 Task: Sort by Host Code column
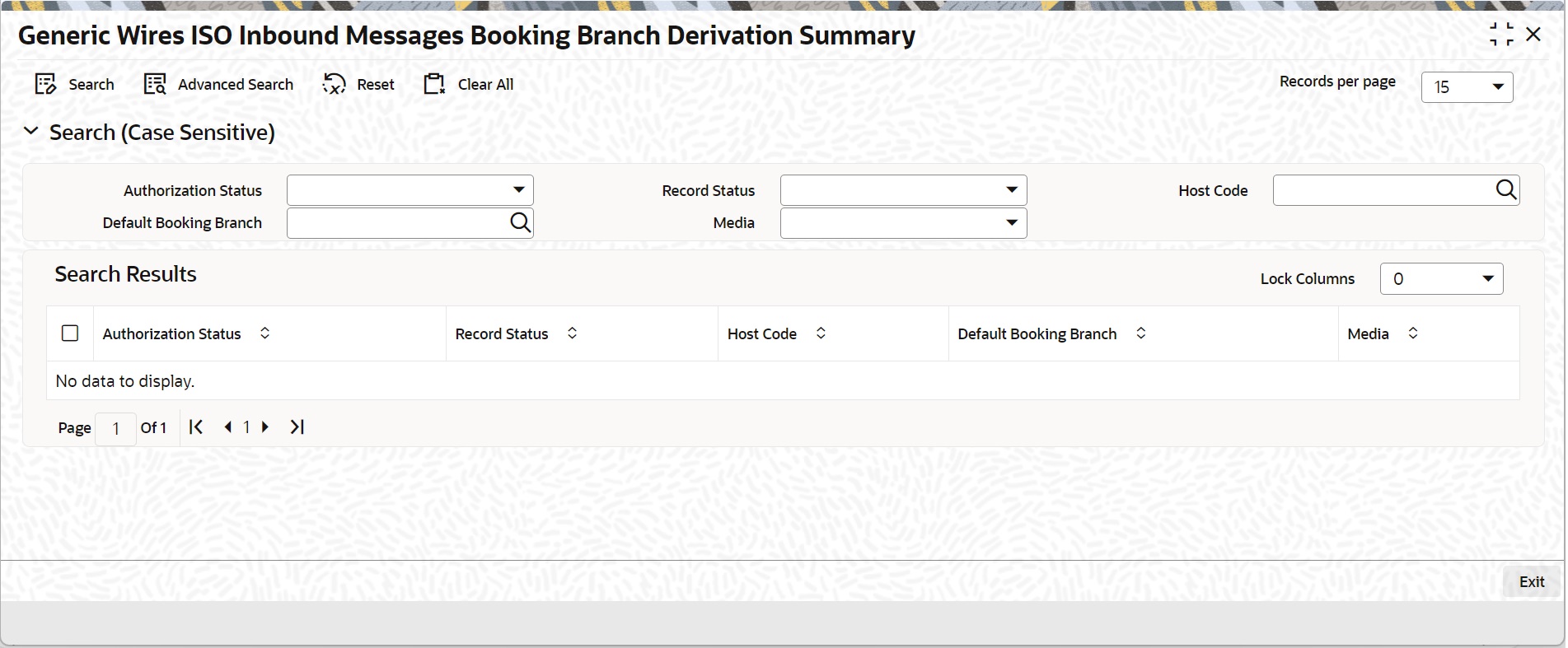(821, 333)
